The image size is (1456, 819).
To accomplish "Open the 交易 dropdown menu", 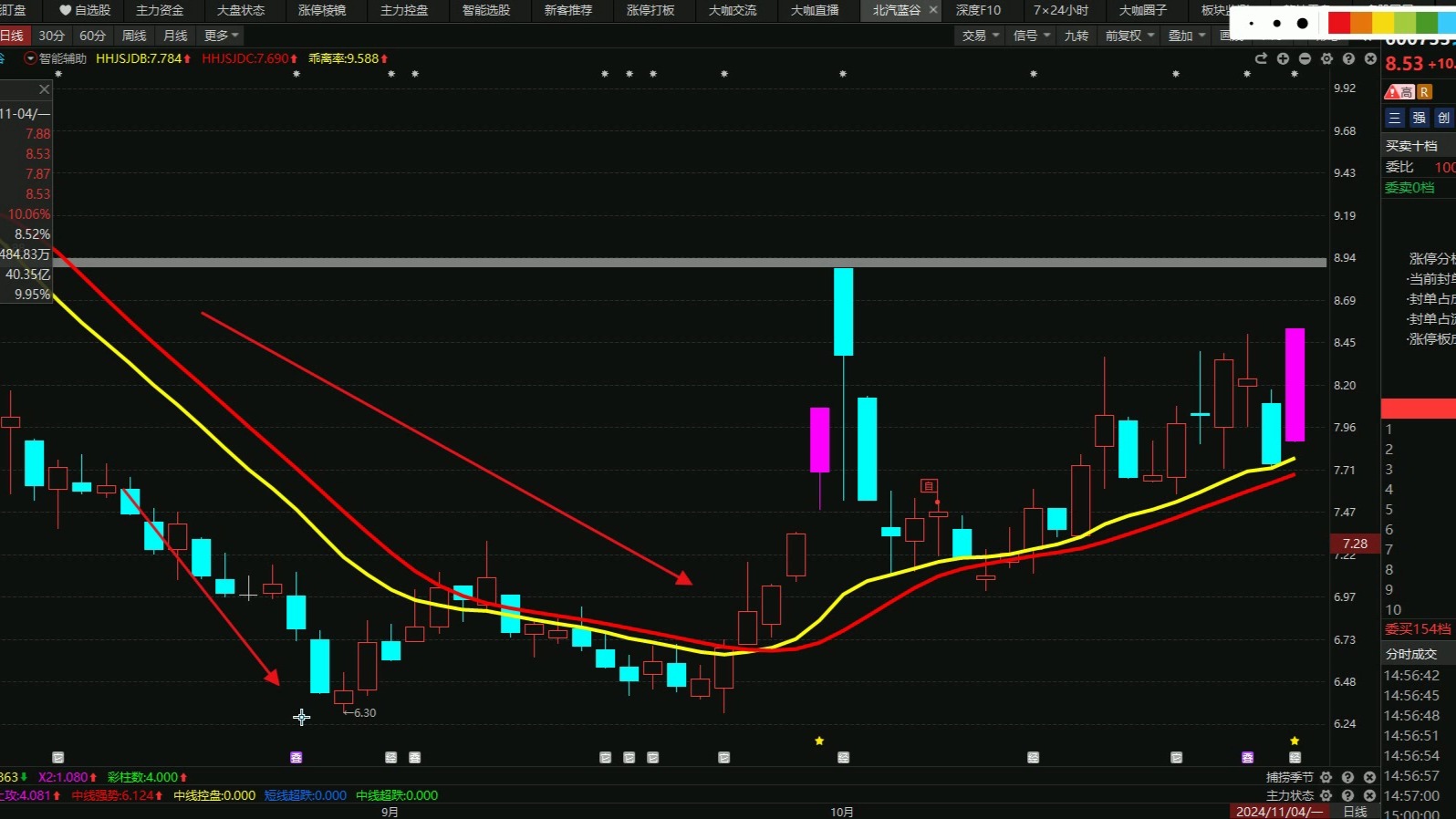I will click(981, 36).
